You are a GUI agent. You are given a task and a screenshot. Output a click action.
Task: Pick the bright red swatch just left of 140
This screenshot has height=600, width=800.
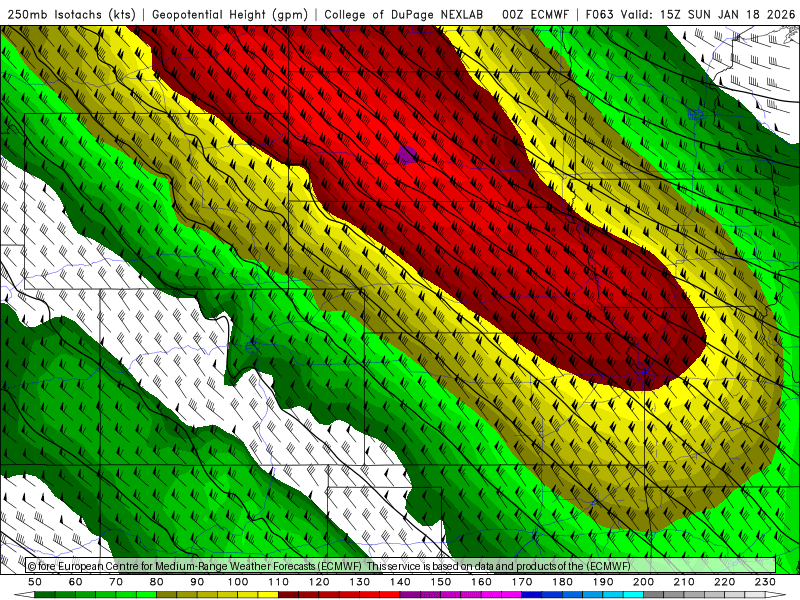coord(390,595)
